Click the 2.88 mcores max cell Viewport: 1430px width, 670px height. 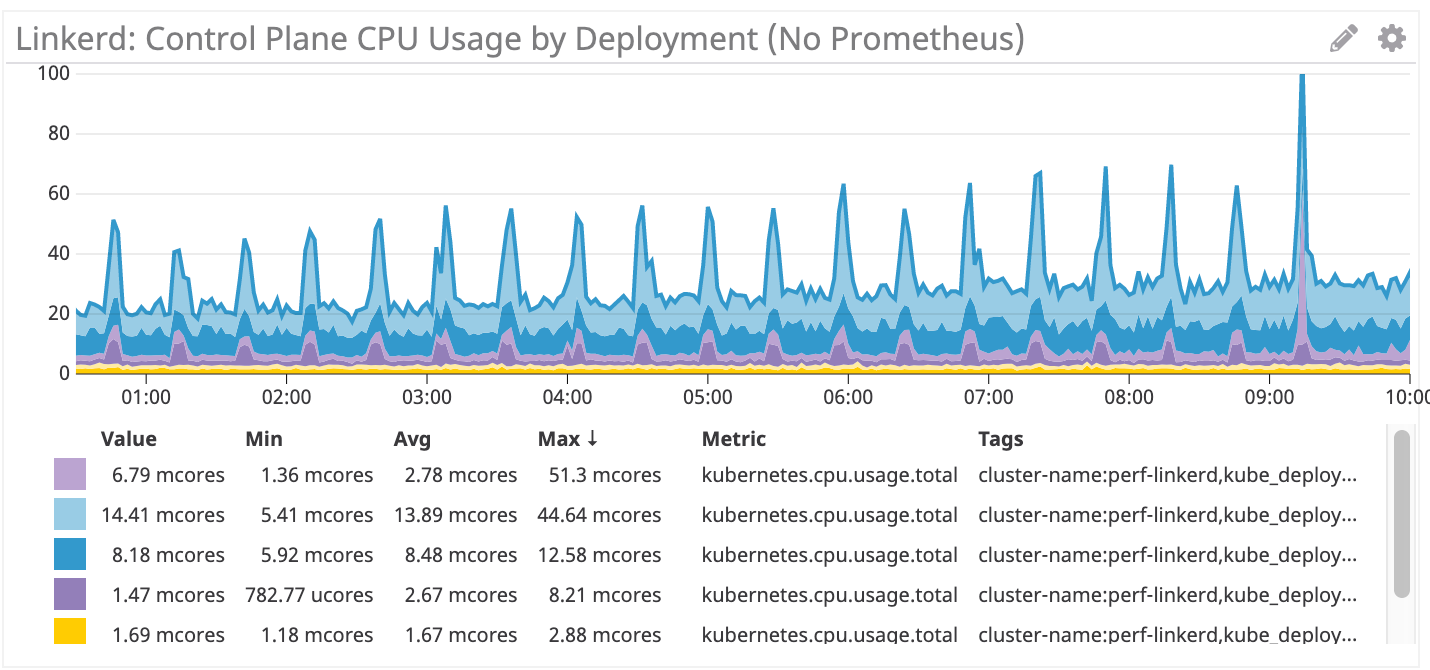click(x=605, y=635)
